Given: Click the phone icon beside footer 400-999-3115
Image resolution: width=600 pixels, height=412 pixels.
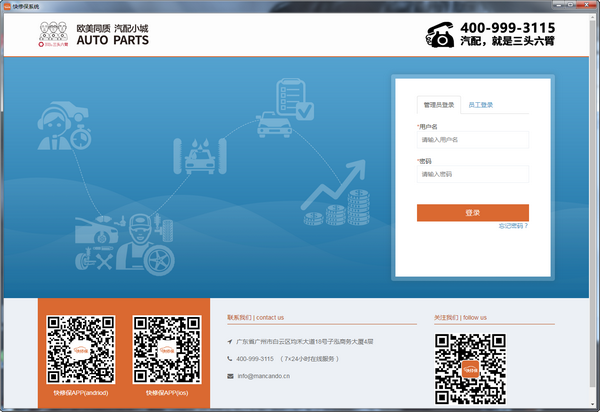Looking at the screenshot, I should [x=230, y=359].
